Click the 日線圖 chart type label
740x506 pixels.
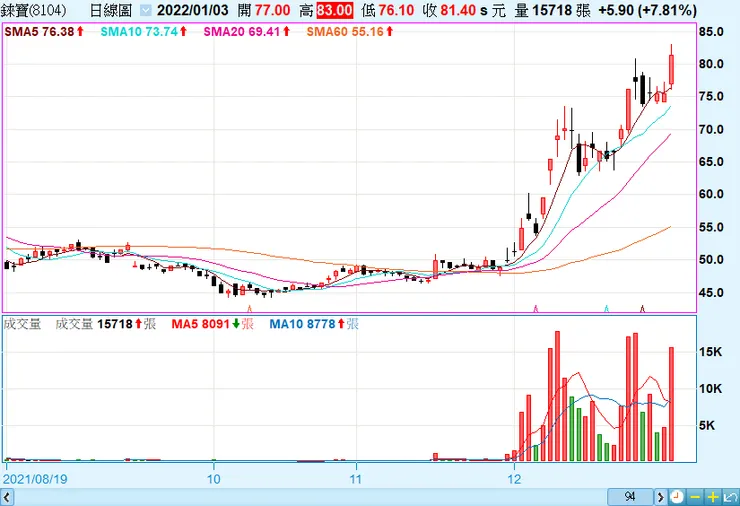click(111, 10)
